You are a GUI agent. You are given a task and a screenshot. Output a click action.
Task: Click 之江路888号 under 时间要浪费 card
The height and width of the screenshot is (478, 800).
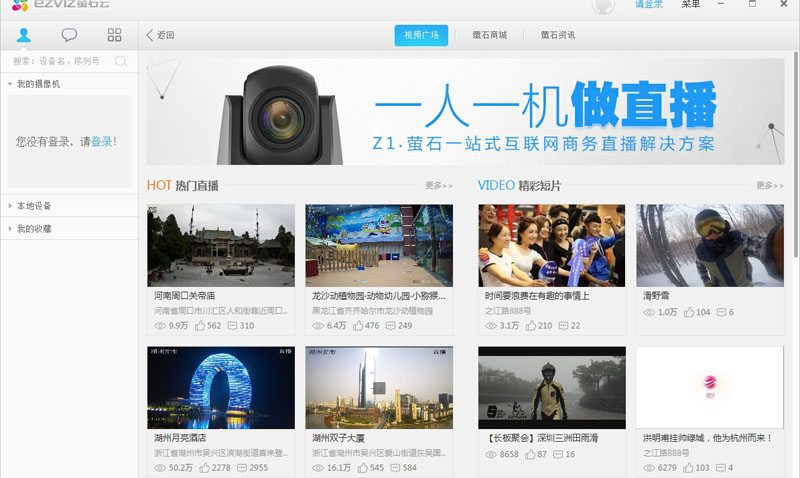point(508,311)
